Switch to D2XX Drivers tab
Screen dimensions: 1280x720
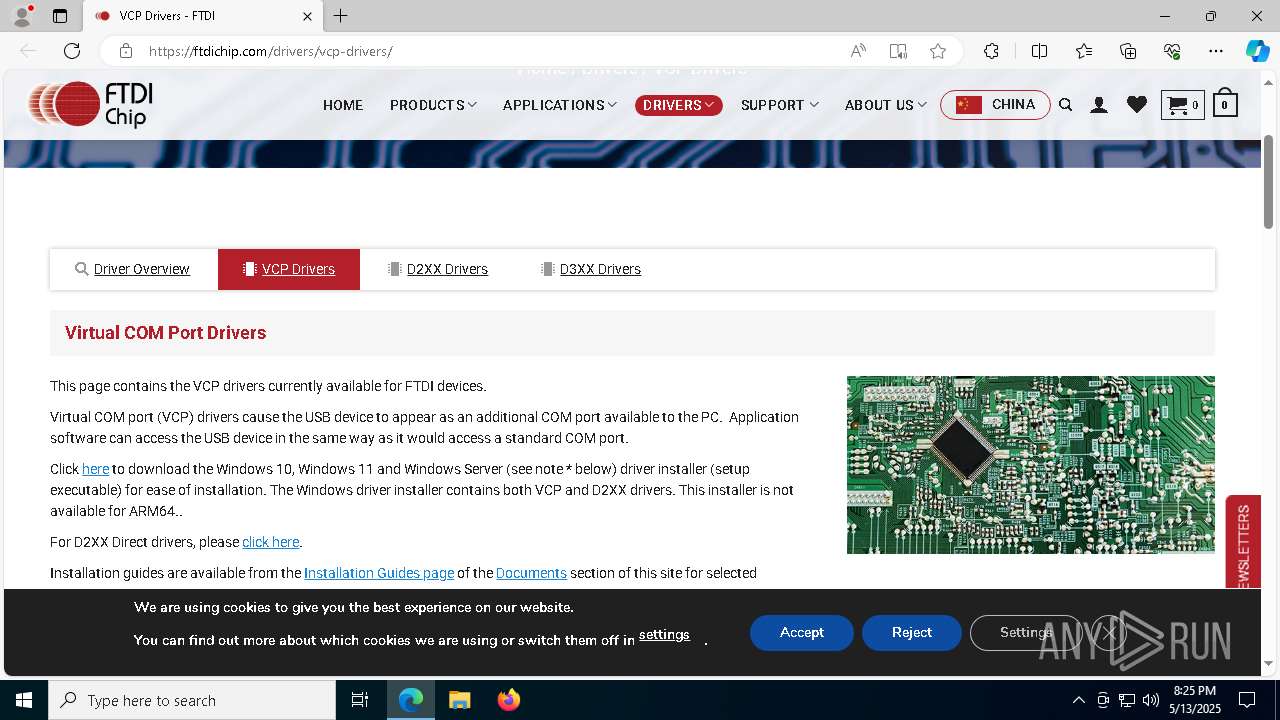tap(438, 269)
